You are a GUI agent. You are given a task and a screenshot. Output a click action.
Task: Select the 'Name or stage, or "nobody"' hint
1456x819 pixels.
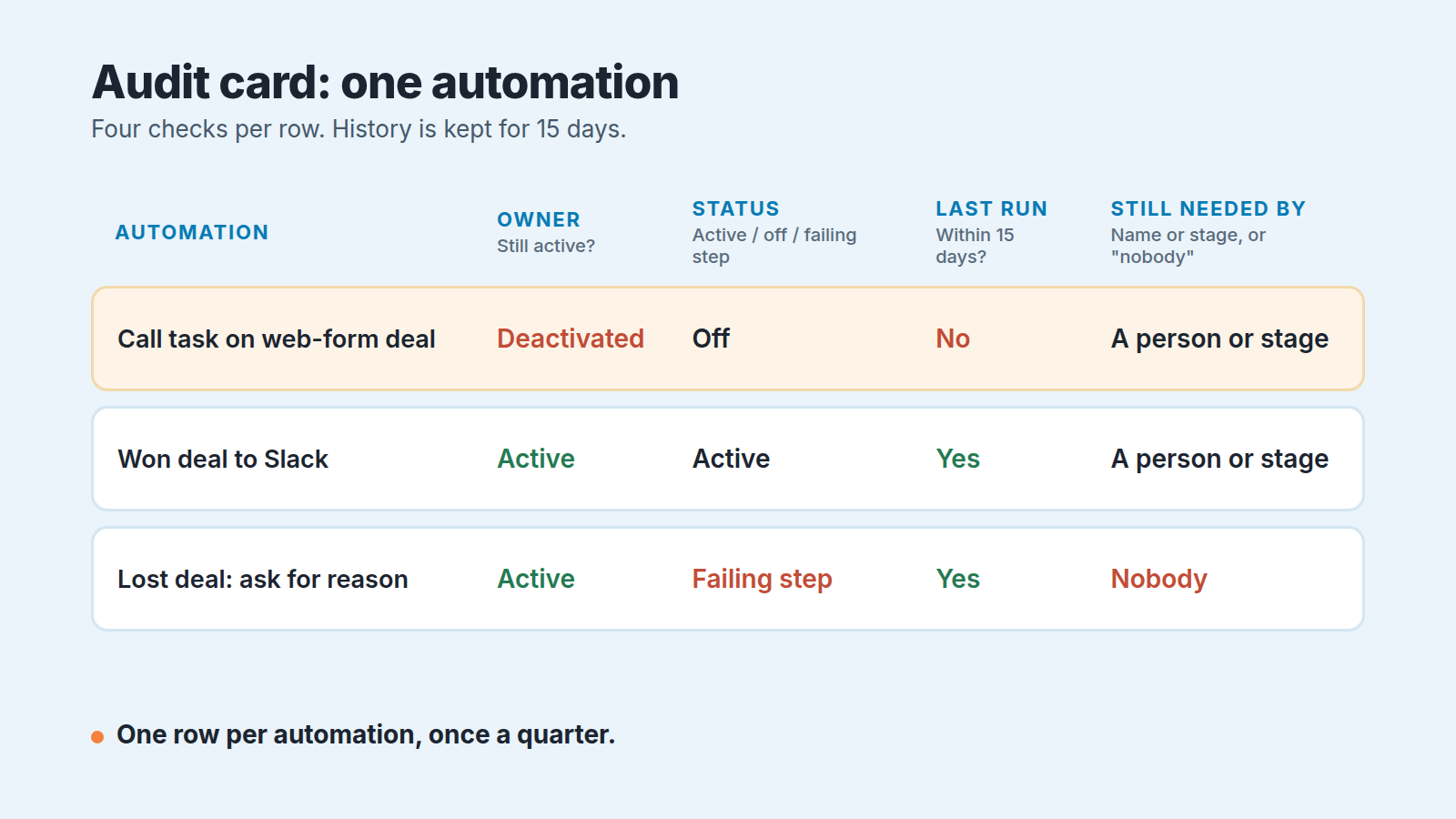point(1188,246)
